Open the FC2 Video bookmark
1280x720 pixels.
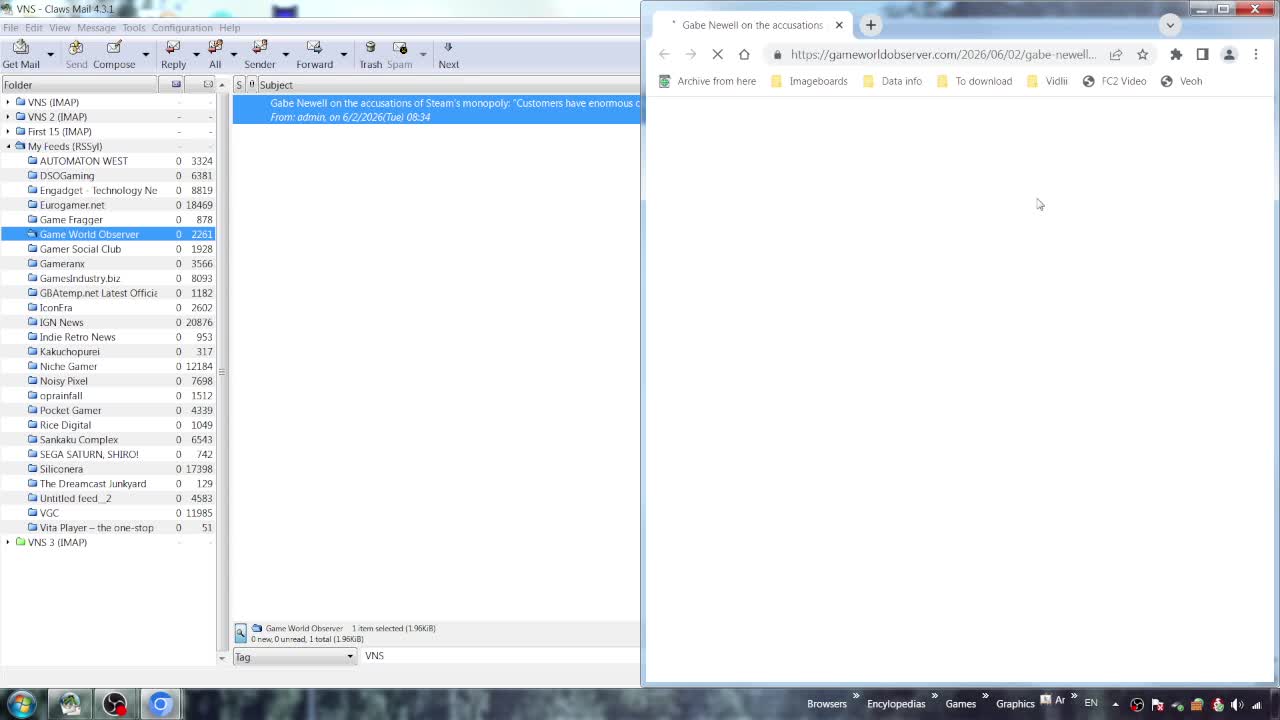pos(1114,81)
